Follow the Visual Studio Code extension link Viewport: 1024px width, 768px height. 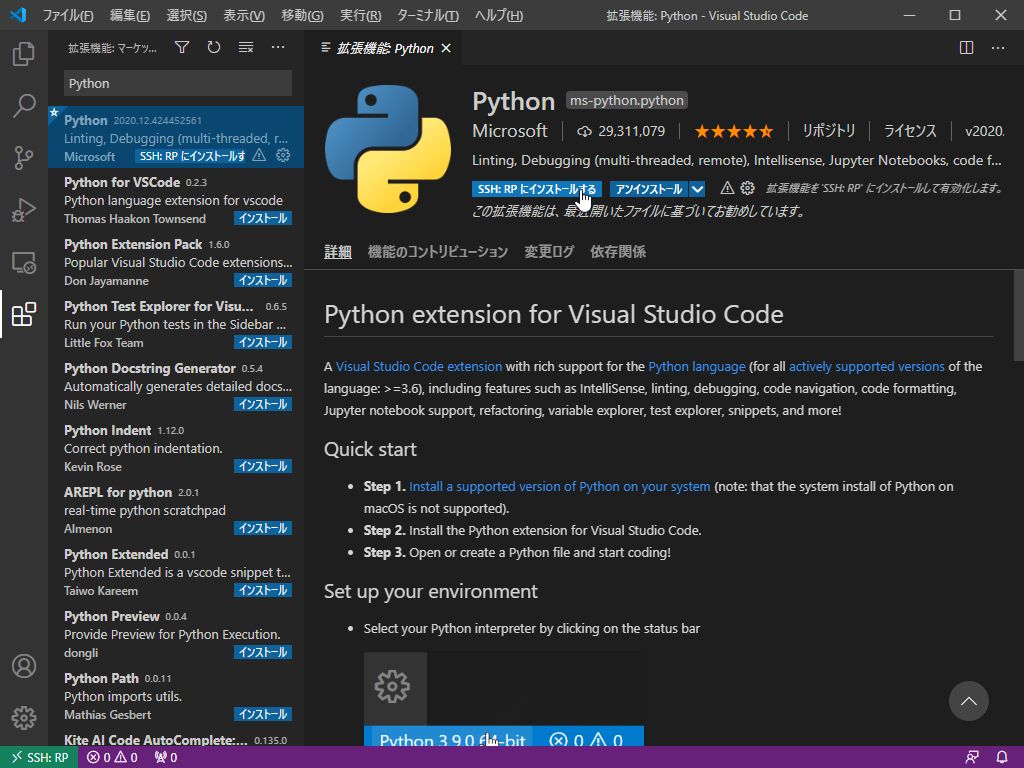coord(419,366)
